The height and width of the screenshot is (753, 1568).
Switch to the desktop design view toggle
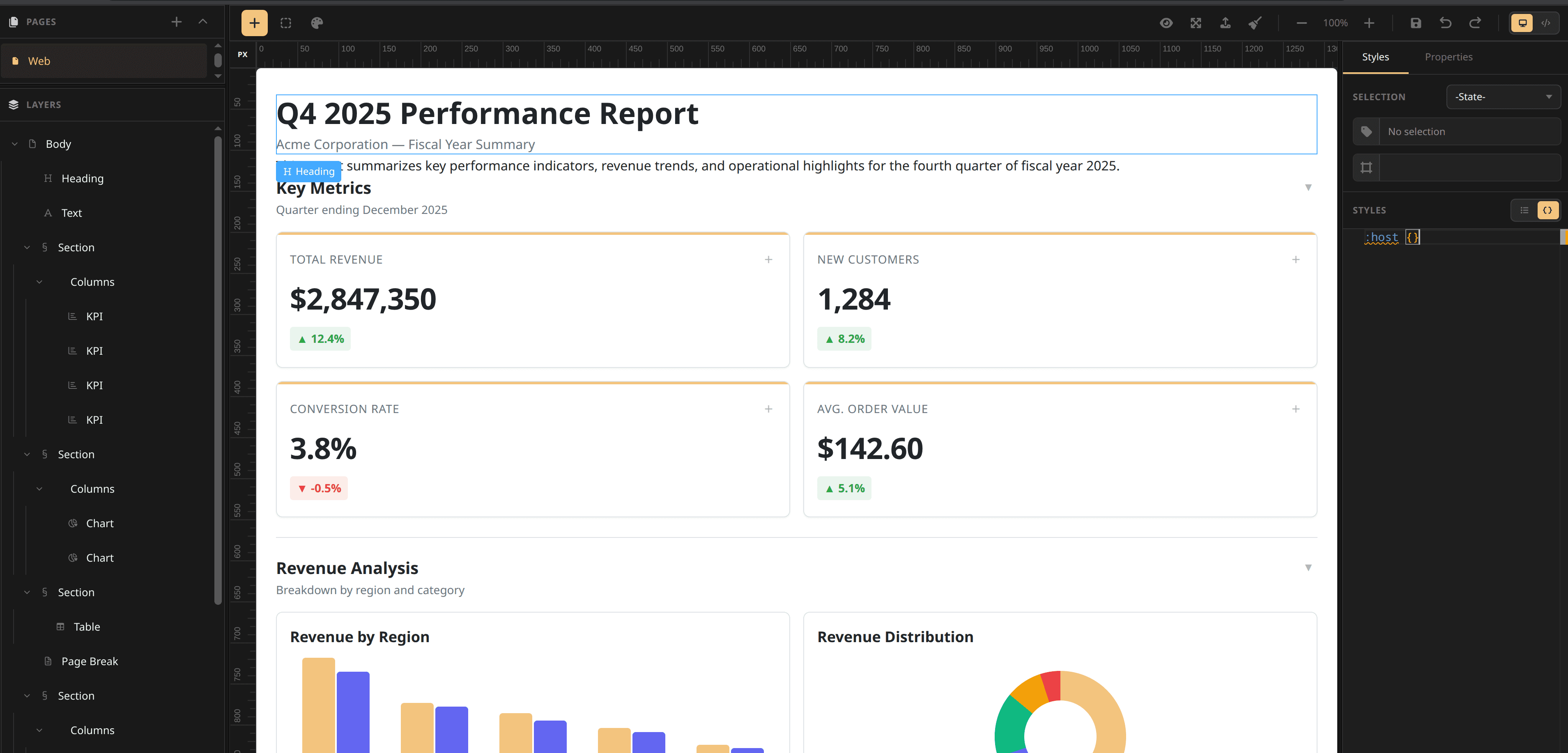pyautogui.click(x=1522, y=23)
